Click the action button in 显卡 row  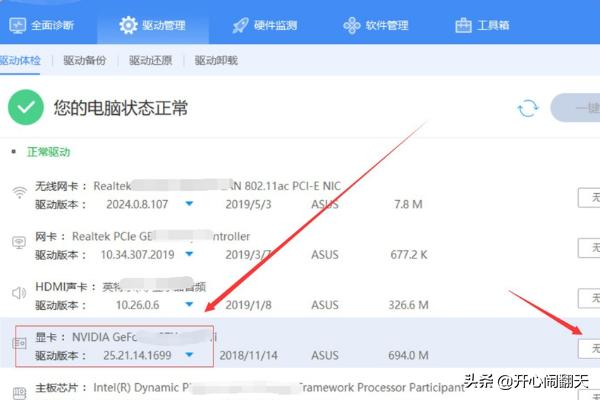589,349
